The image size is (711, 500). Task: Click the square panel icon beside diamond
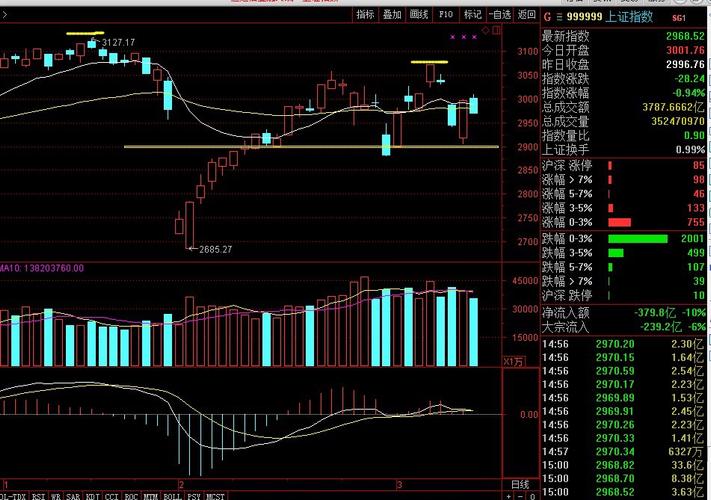pyautogui.click(x=497, y=30)
